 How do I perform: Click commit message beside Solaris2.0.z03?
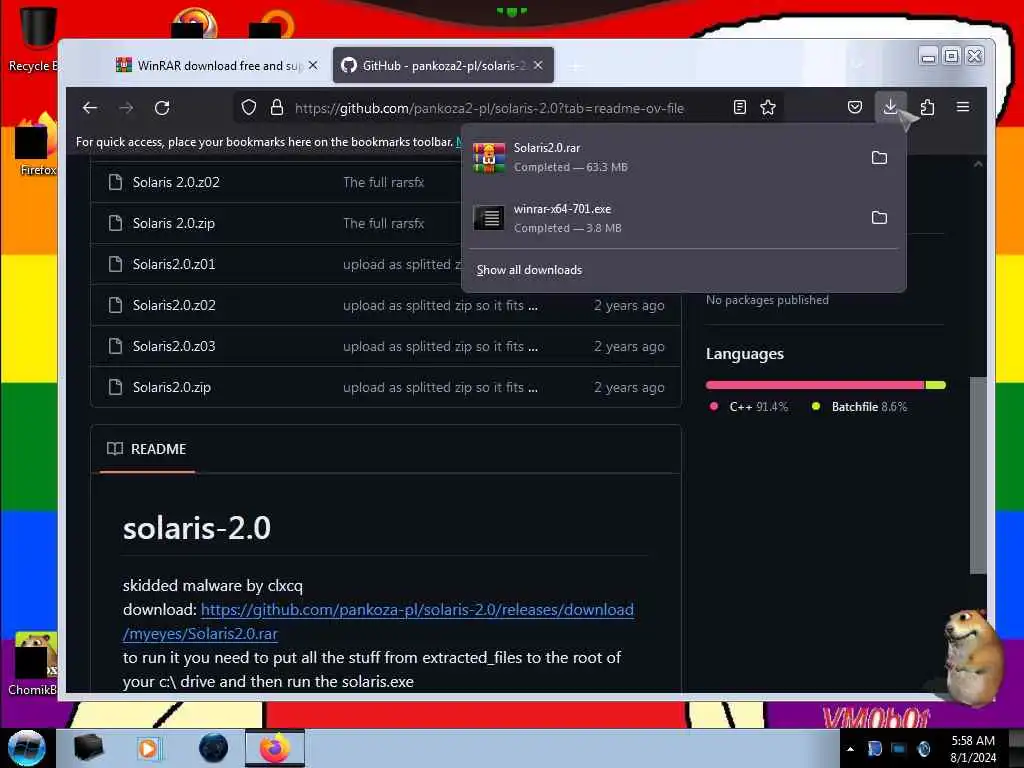pos(440,346)
